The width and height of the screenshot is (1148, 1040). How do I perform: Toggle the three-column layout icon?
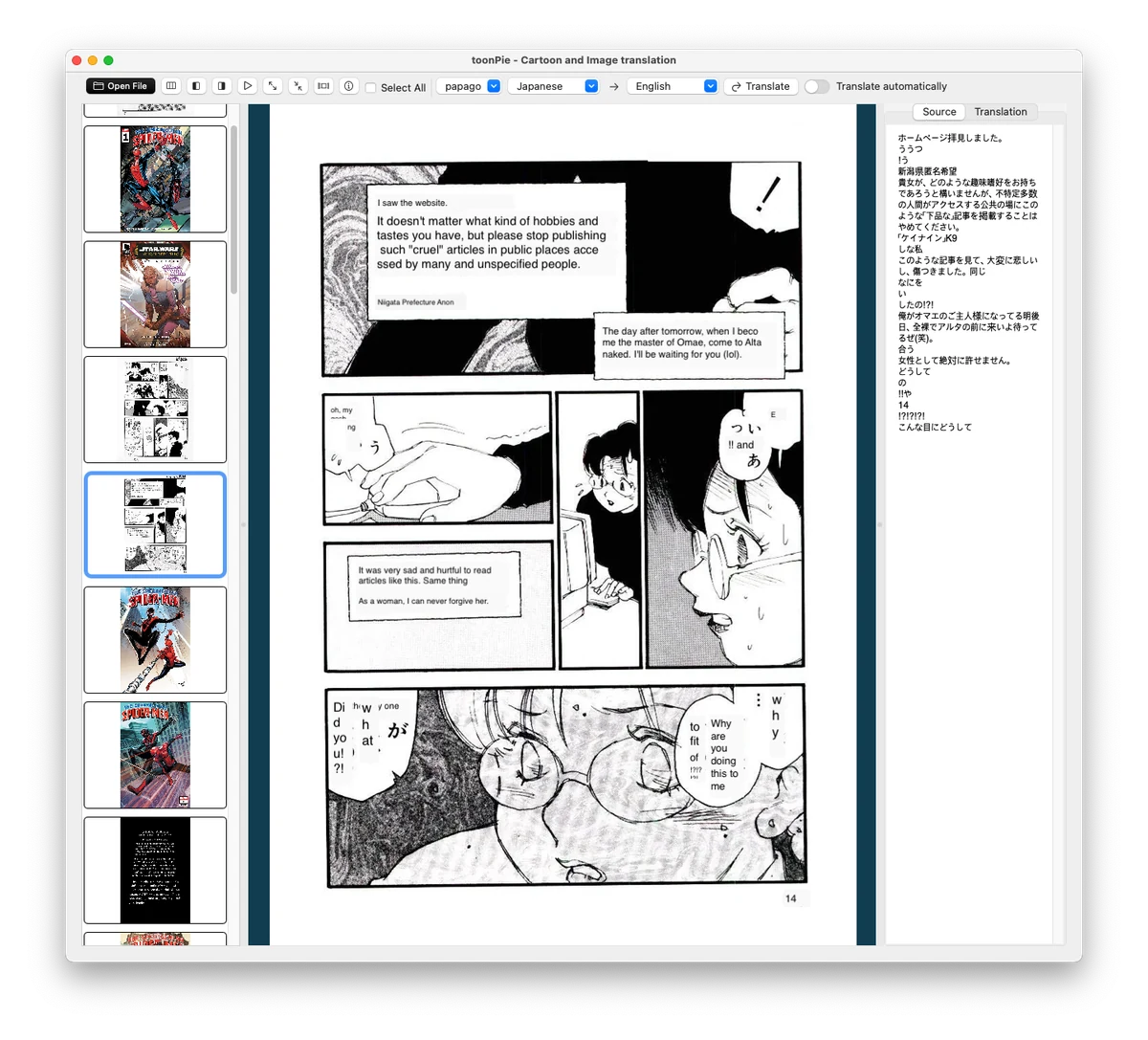[x=171, y=86]
